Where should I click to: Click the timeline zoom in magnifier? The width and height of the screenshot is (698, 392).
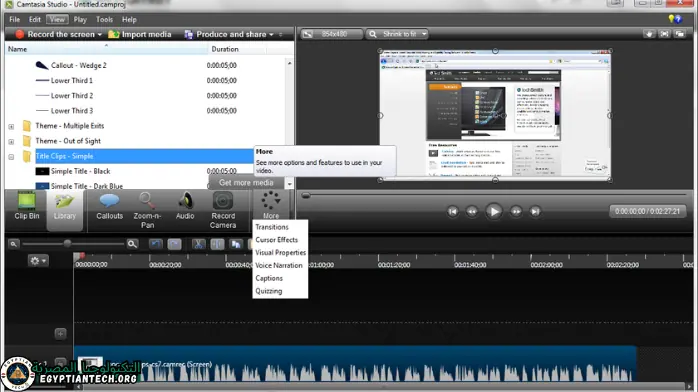point(132,244)
